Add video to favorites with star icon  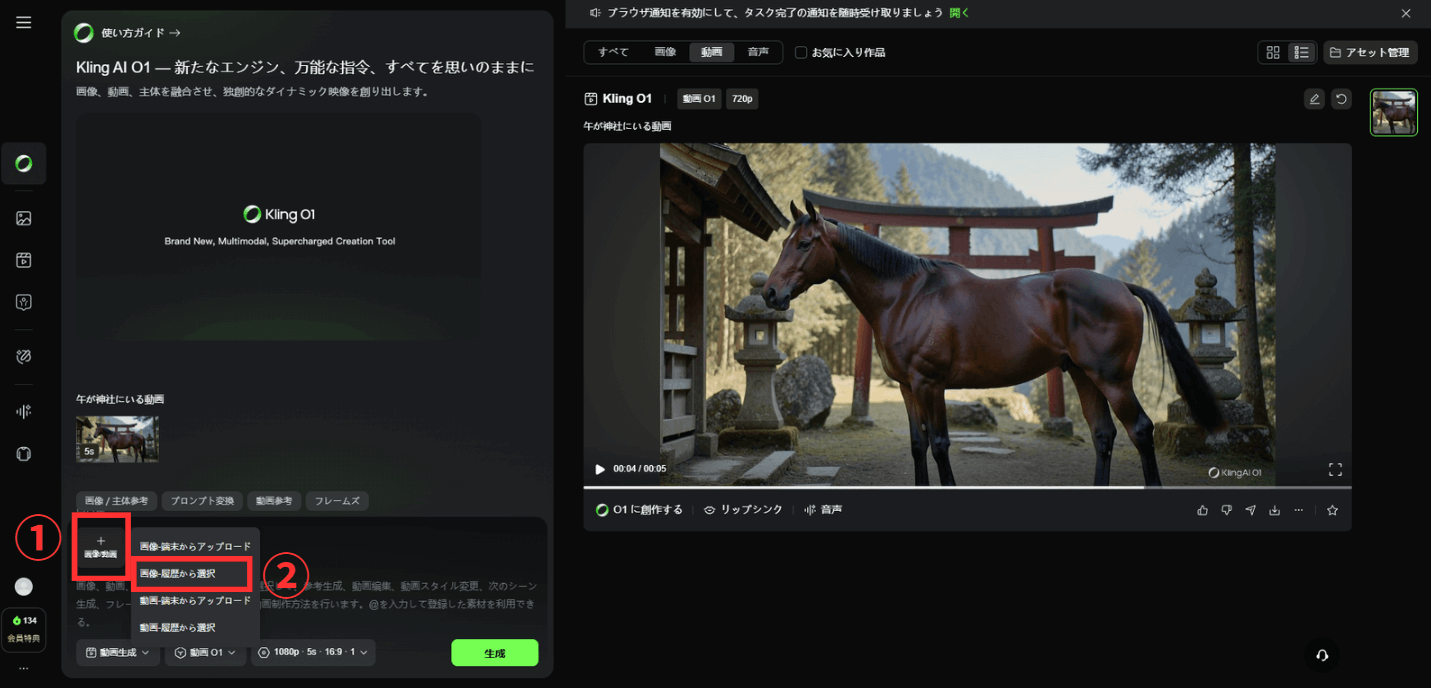tap(1332, 510)
